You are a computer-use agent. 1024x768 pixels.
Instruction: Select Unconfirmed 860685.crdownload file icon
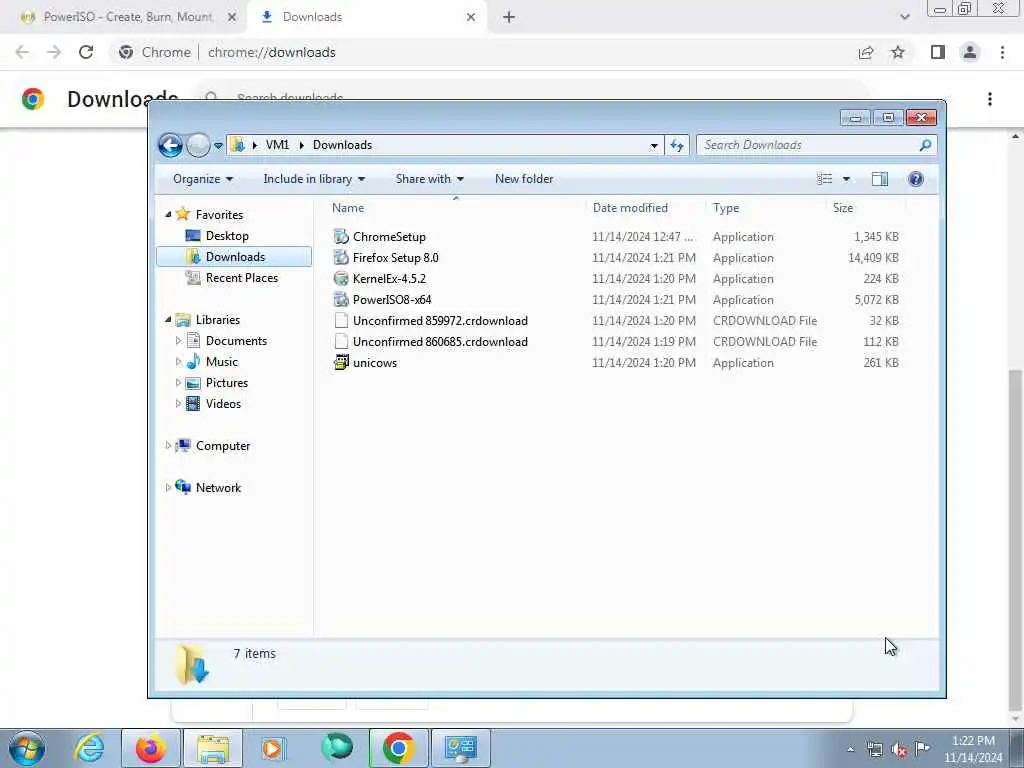[341, 342]
